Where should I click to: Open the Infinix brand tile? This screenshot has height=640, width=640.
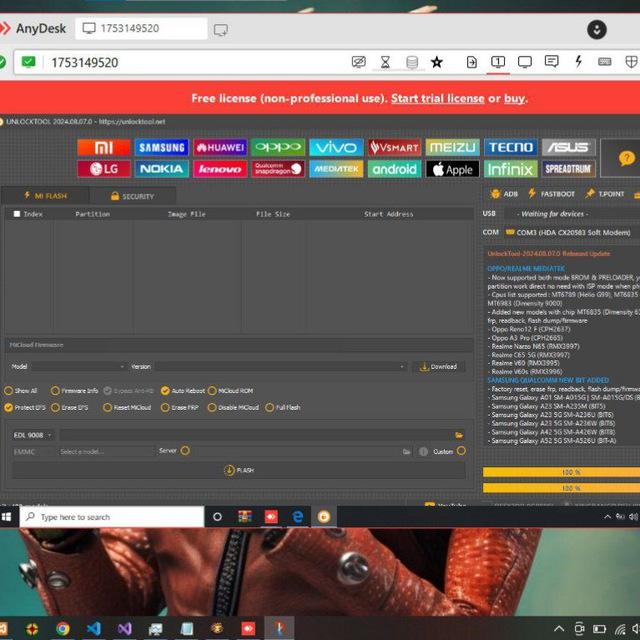tap(511, 169)
